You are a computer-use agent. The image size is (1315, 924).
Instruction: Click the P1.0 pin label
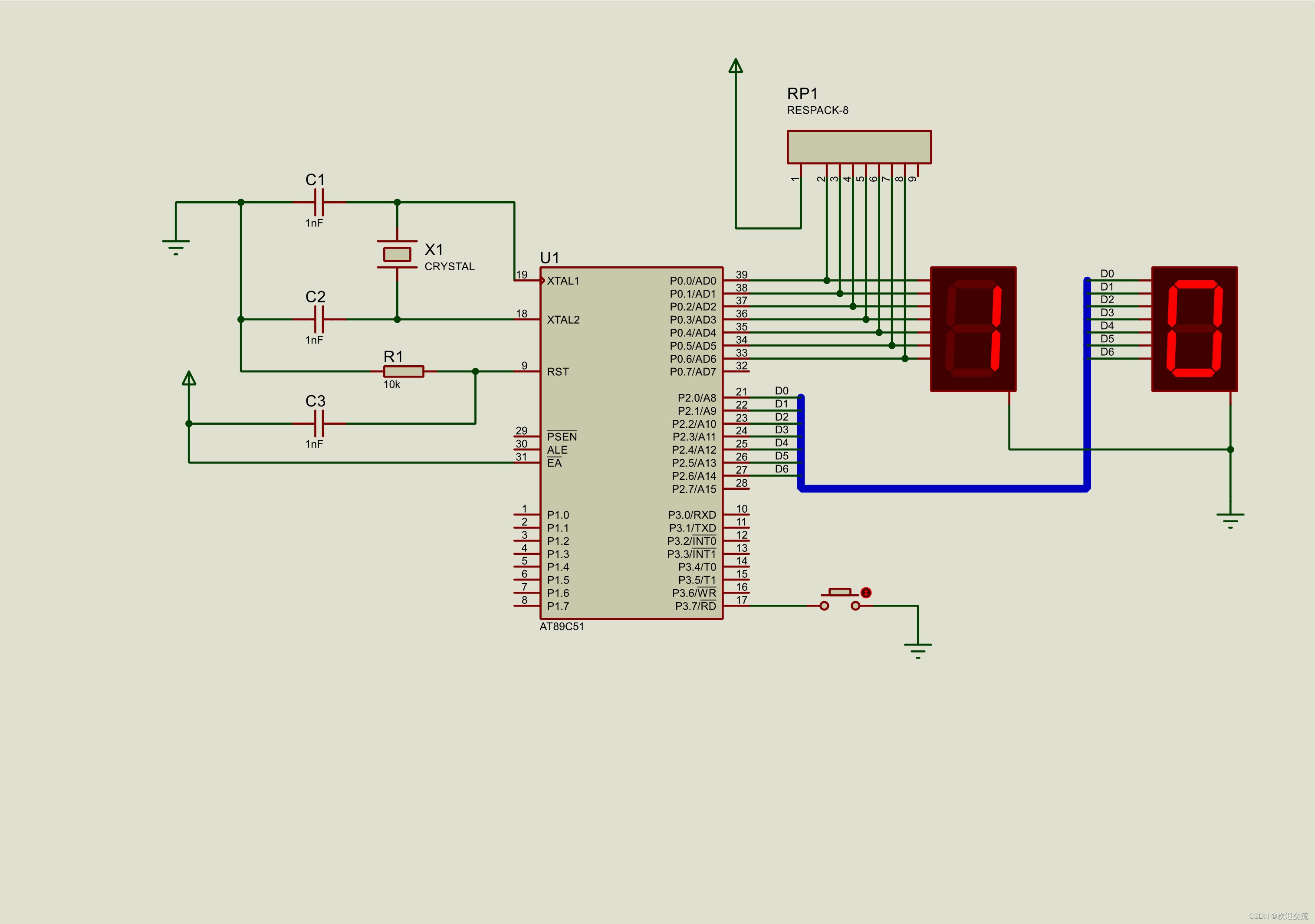[558, 514]
